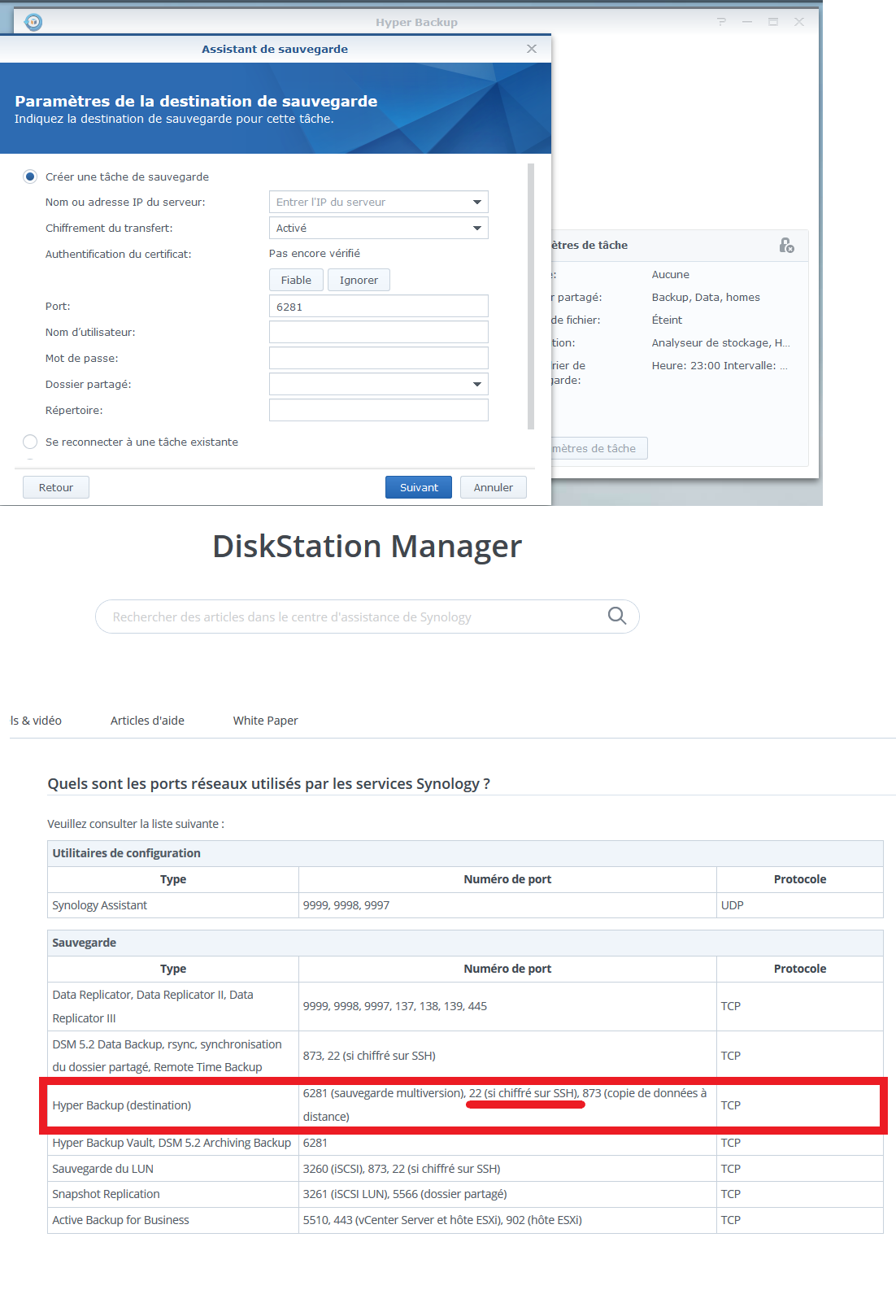Click the Annuler button
Screen dimensions: 896x1316
pyautogui.click(x=494, y=487)
